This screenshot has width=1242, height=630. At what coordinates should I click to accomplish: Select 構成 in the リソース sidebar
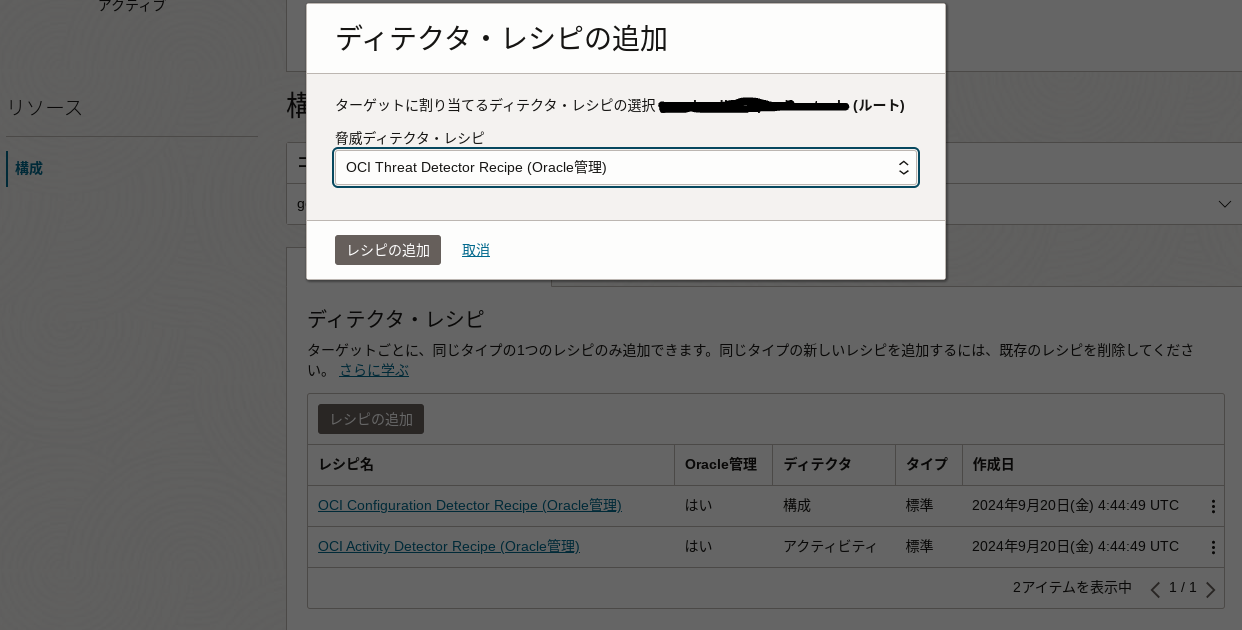[x=28, y=168]
